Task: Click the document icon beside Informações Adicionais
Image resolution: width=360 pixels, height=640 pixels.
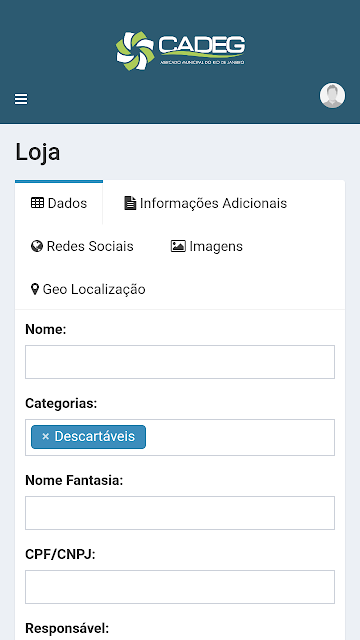Action: tap(130, 203)
